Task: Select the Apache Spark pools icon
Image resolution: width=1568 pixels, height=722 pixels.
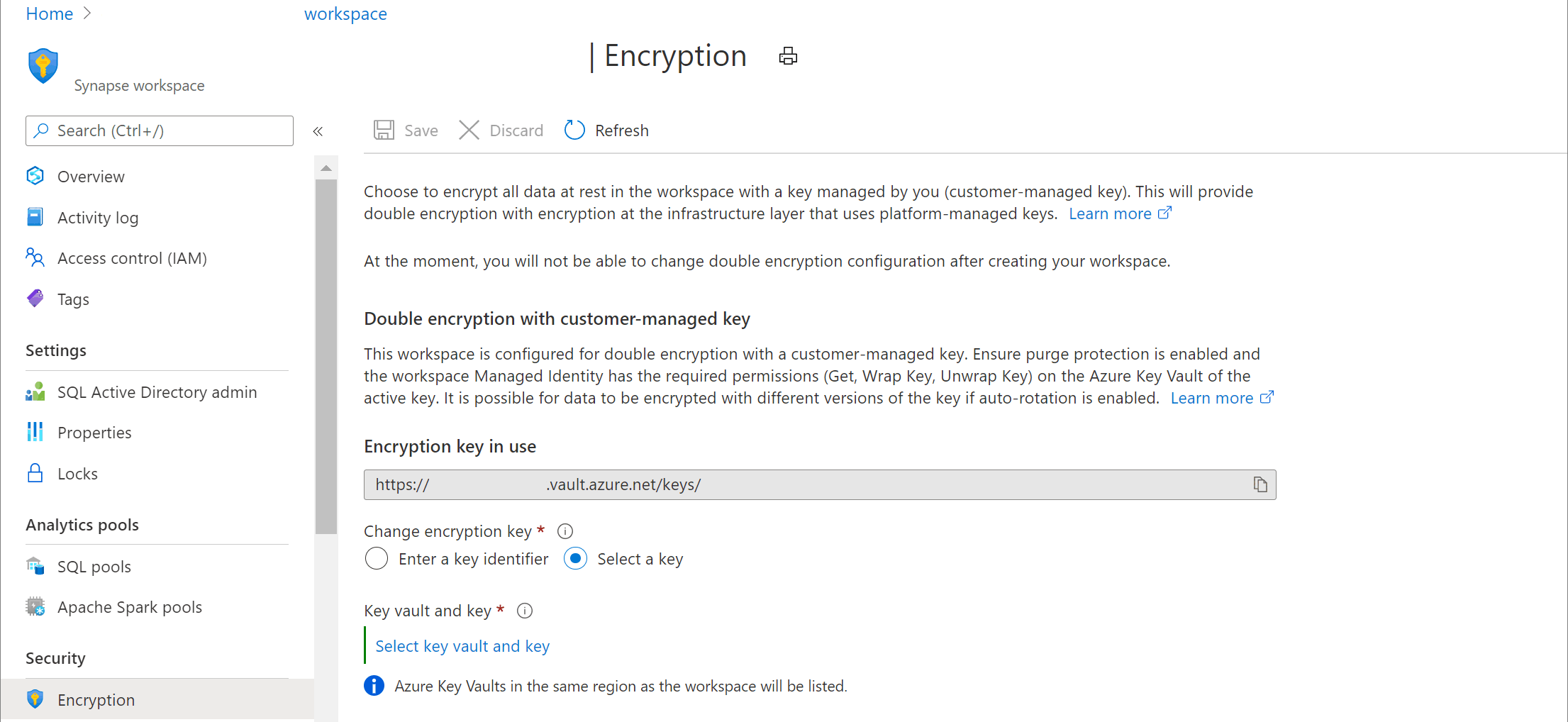Action: coord(35,606)
